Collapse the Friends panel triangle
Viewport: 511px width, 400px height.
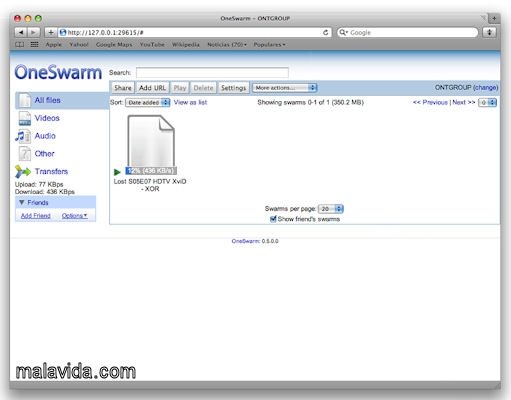[22, 202]
